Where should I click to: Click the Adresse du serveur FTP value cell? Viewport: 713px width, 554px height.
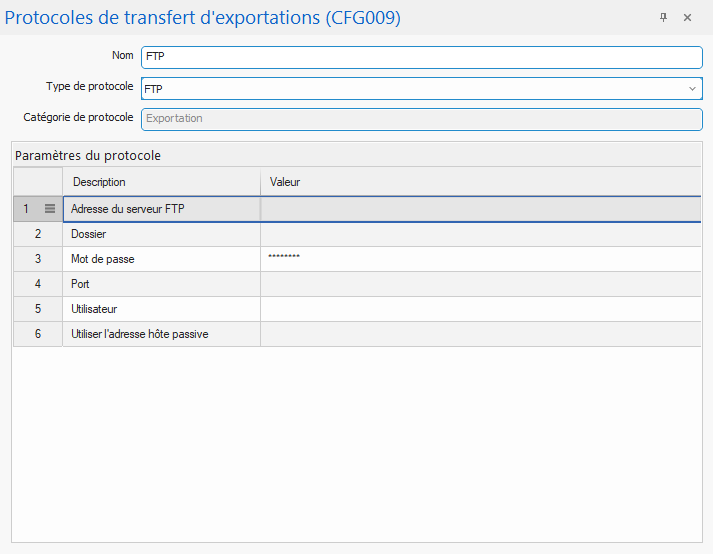tap(480, 209)
